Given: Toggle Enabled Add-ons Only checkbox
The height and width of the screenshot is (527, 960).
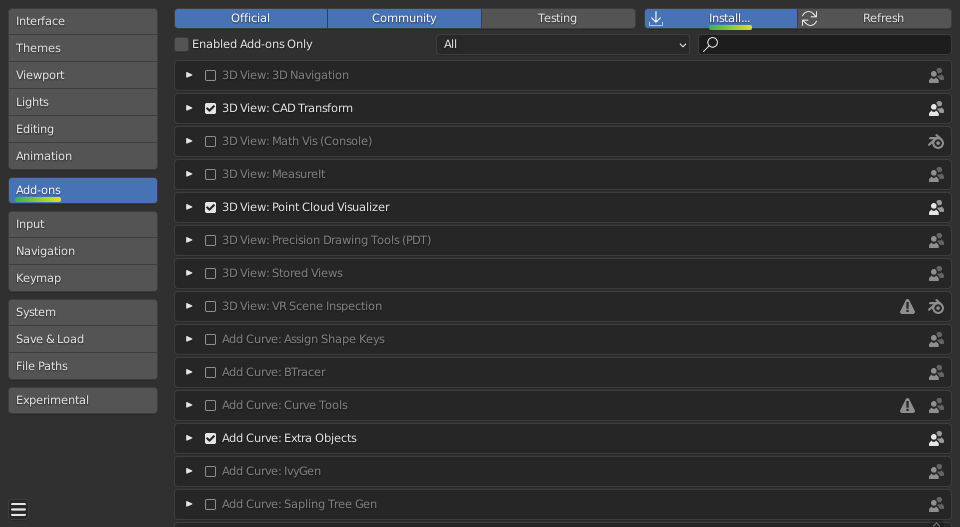Looking at the screenshot, I should coord(181,44).
